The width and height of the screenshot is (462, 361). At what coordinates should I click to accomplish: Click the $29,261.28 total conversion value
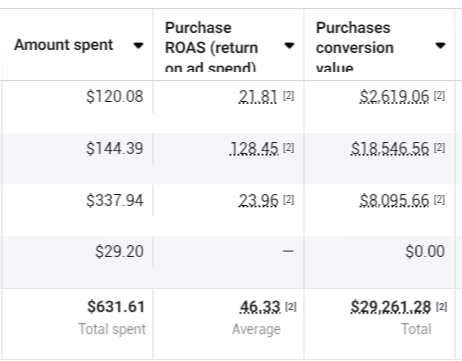point(391,307)
